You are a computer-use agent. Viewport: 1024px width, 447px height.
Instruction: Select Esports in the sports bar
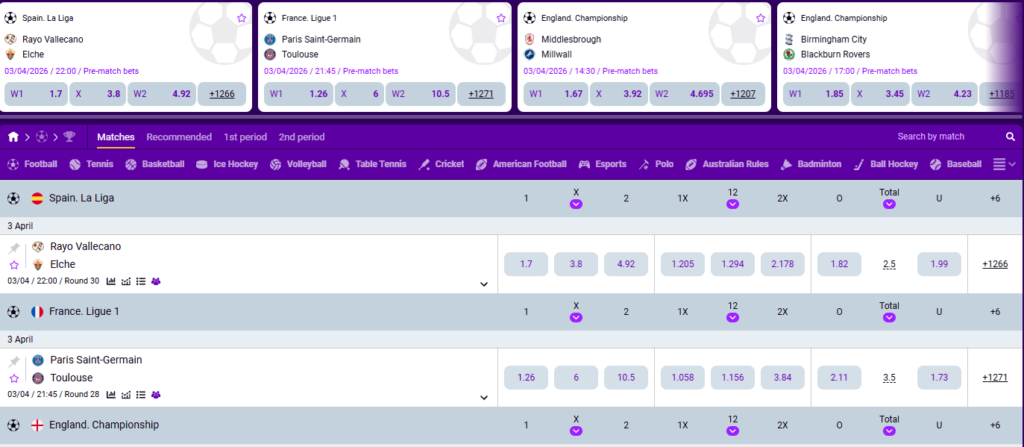click(x=602, y=164)
